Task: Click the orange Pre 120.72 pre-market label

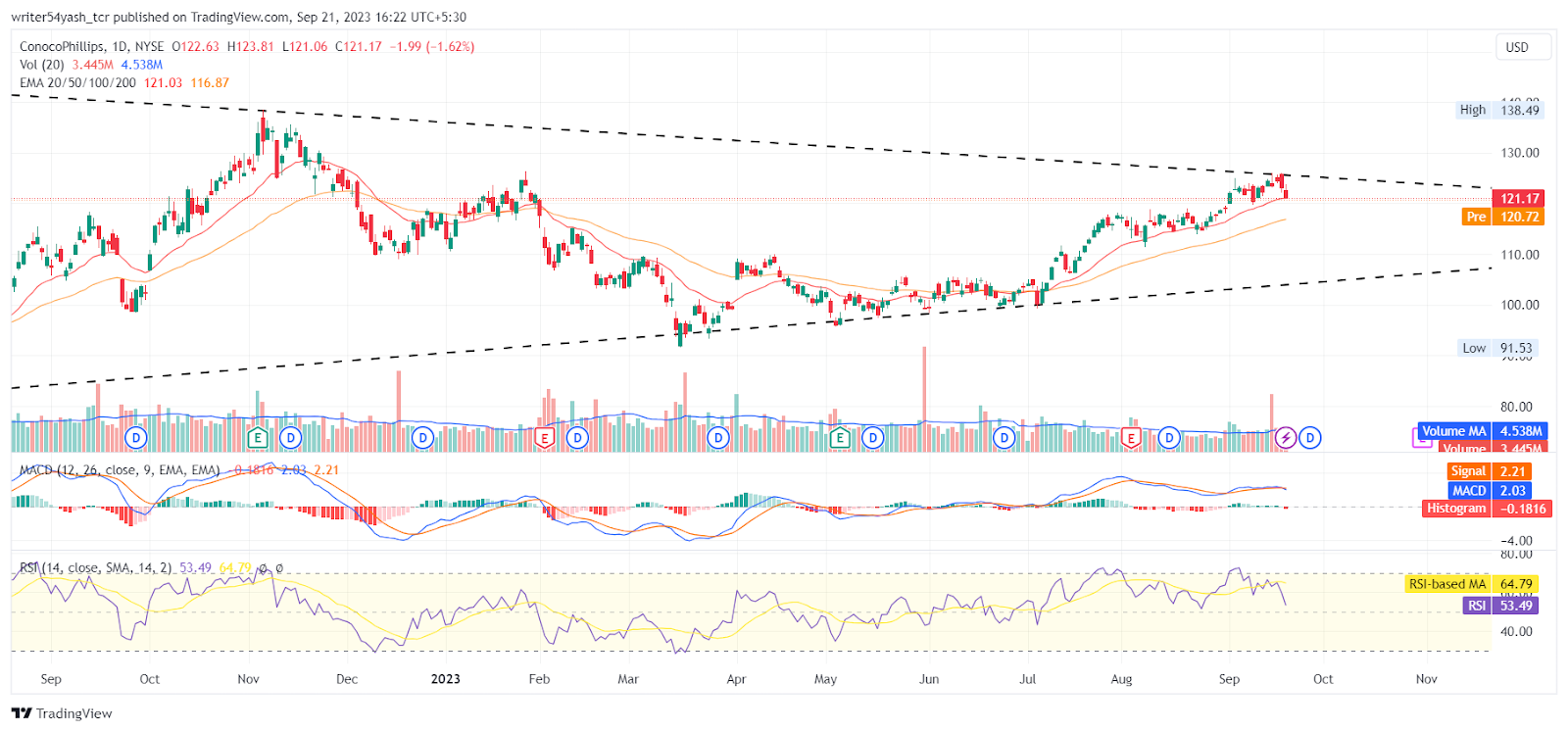Action: [1503, 217]
